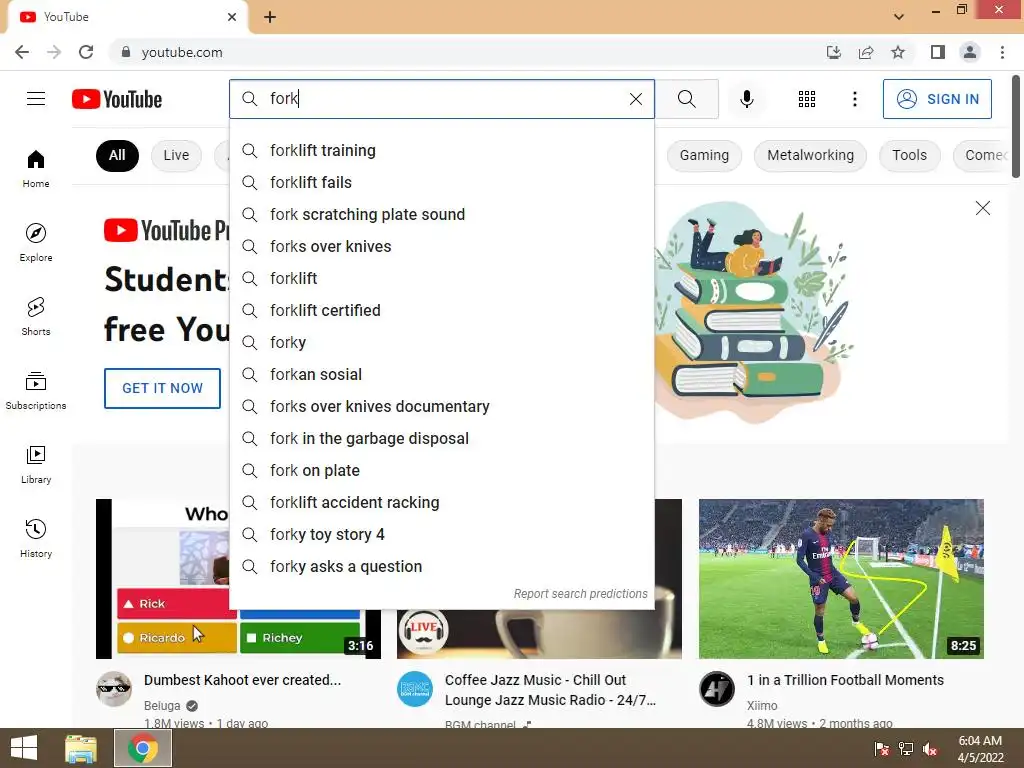Bookmark this page with star icon
1024x768 pixels.
pos(898,52)
